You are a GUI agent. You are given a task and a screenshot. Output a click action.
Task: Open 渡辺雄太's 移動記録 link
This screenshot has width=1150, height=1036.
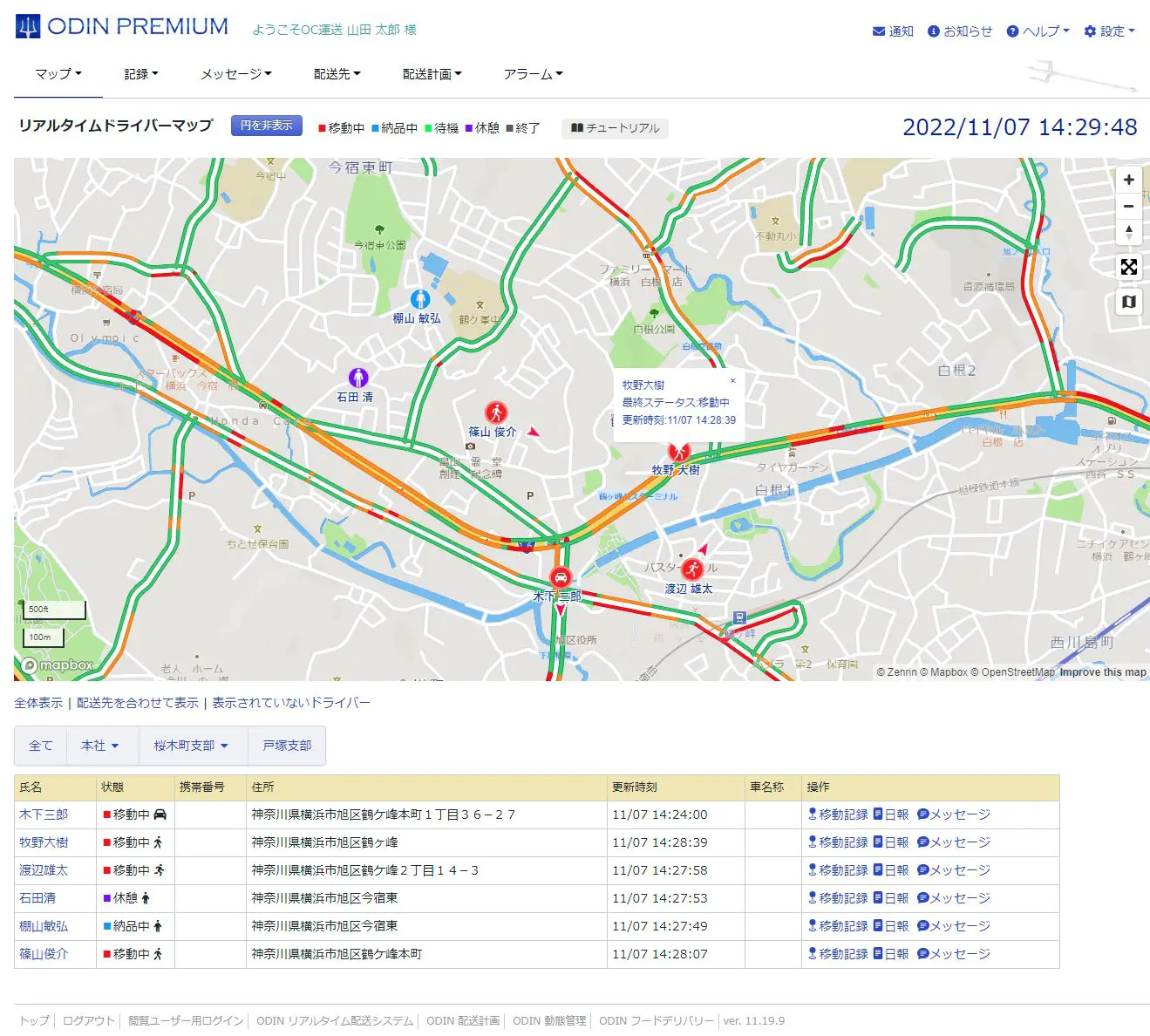coord(838,870)
